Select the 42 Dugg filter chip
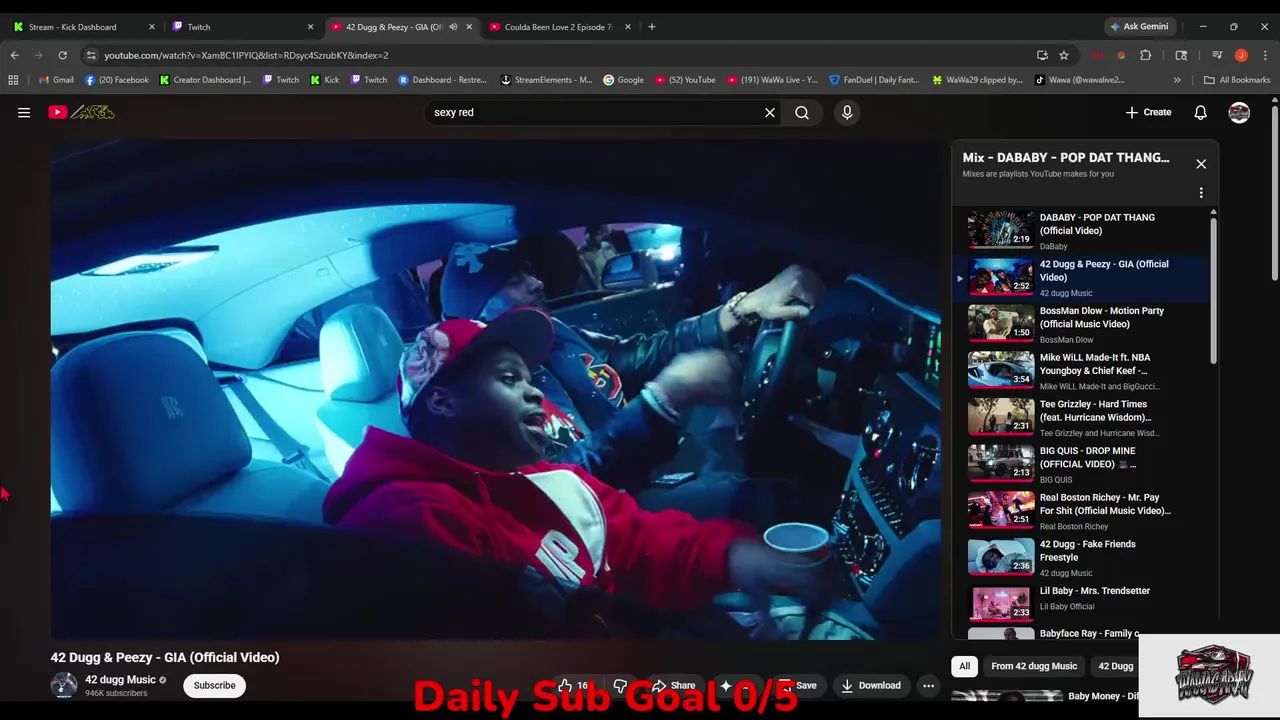Screen dimensions: 1280x720 click(1116, 666)
